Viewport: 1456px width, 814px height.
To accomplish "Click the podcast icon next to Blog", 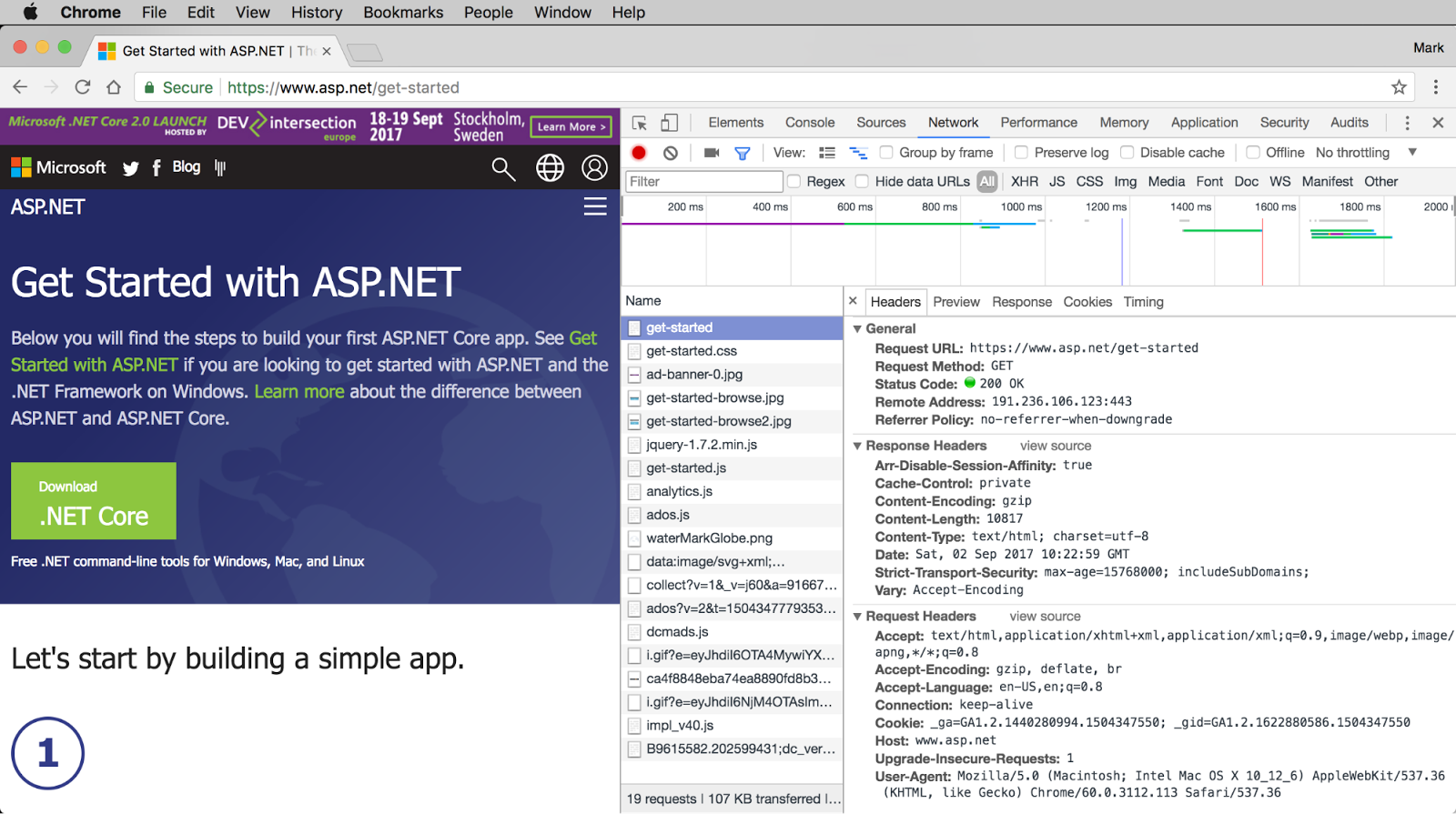I will coord(220,167).
